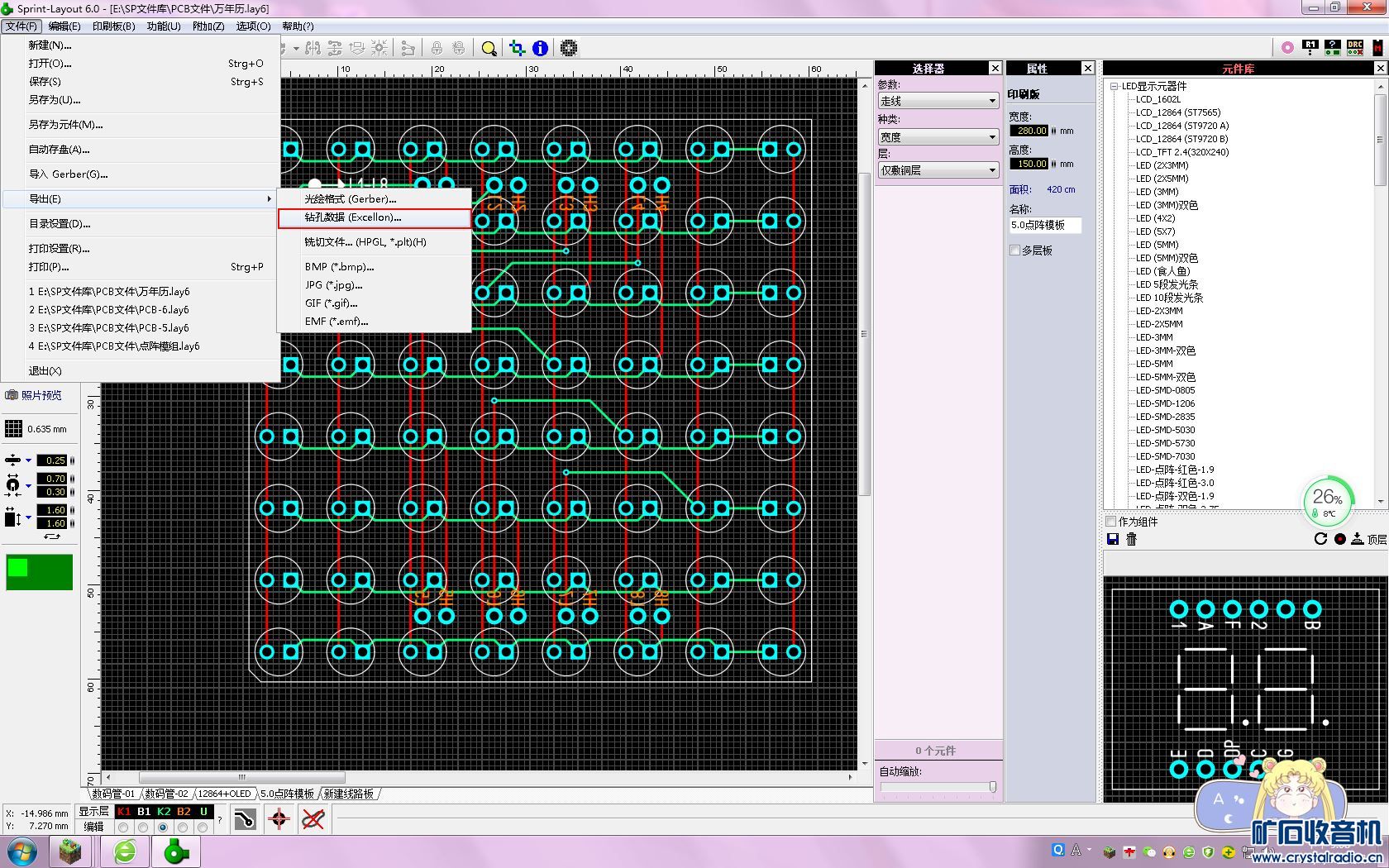
Task: Open recent file PCB-6.lay6
Action: [x=139, y=310]
